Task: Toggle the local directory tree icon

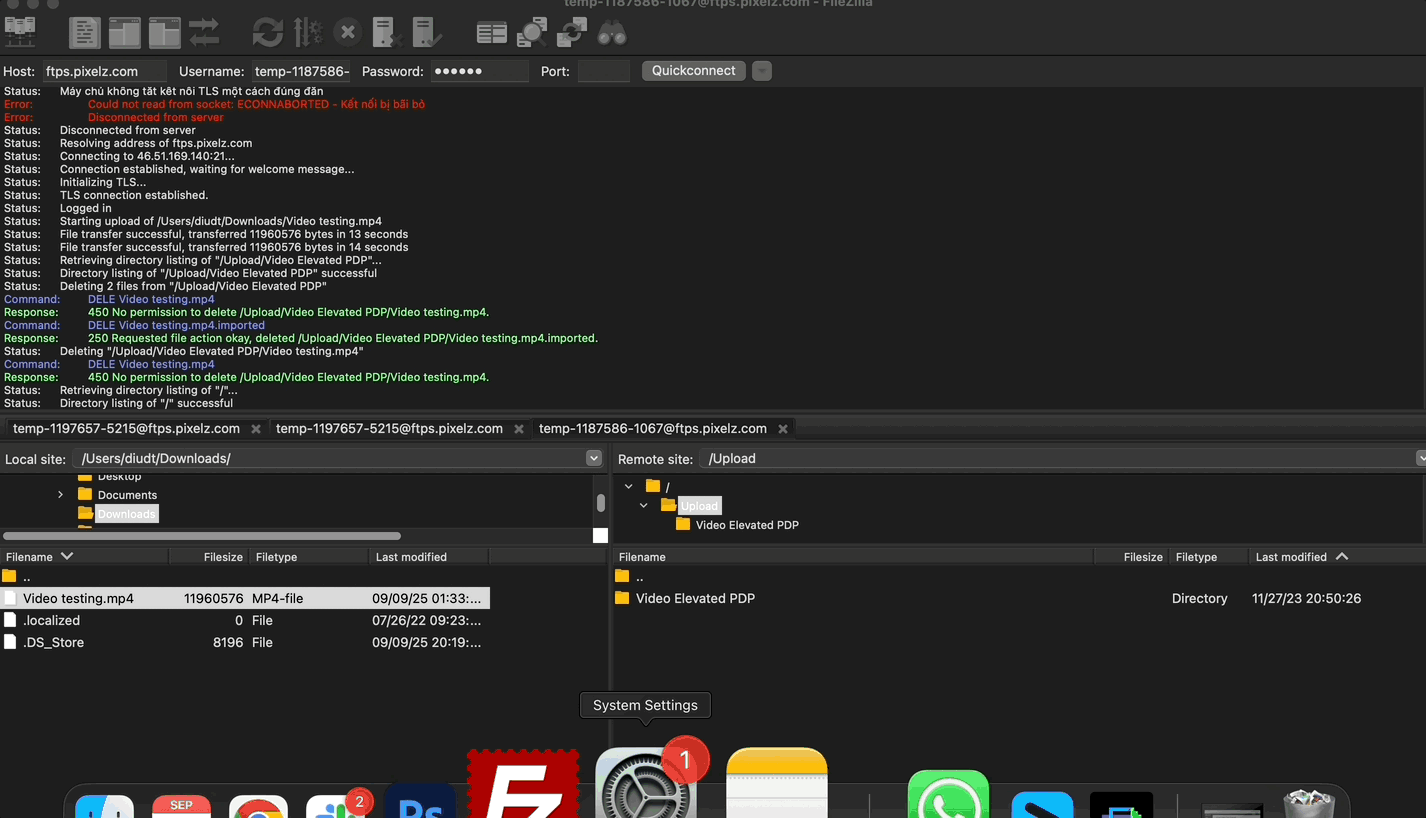Action: click(x=124, y=33)
